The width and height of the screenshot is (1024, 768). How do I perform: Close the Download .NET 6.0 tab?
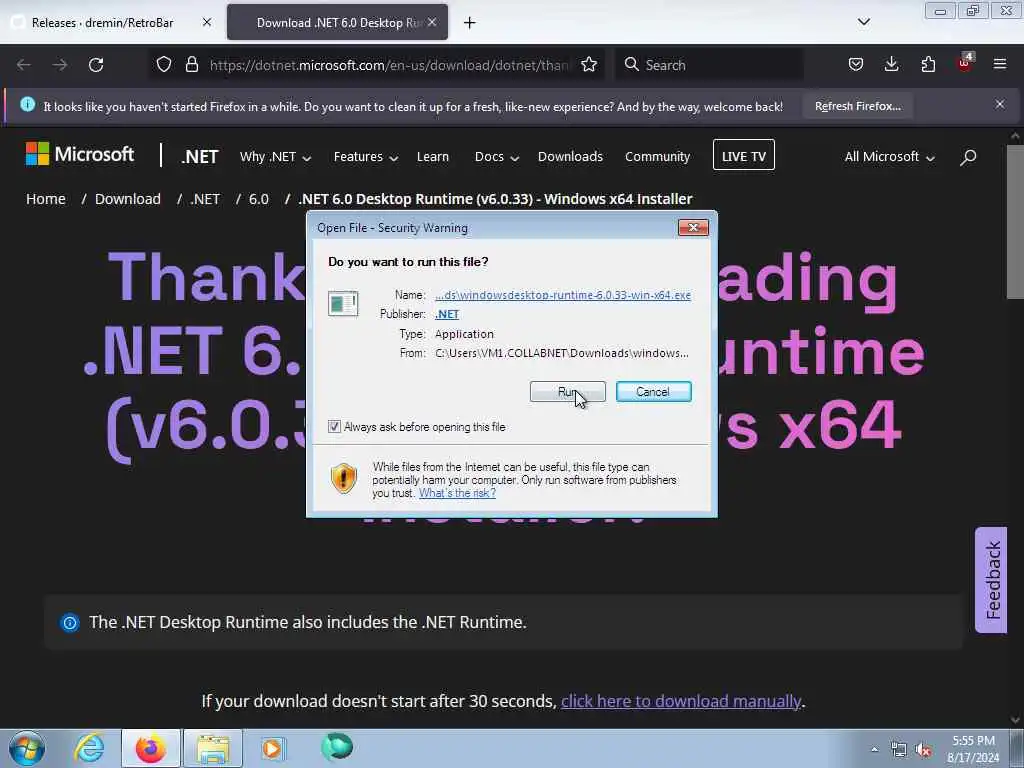[432, 22]
